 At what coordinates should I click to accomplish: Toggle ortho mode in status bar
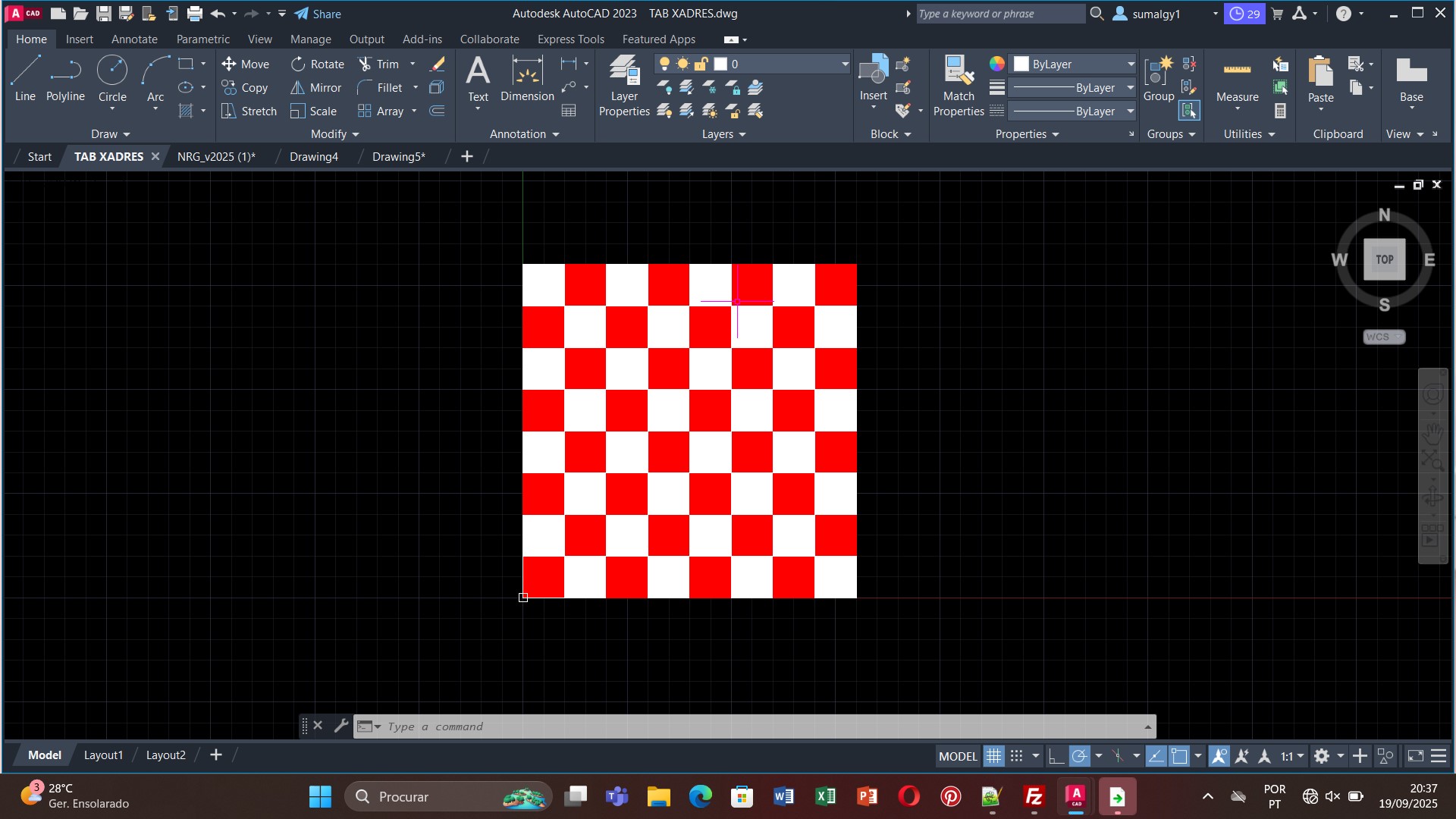[1056, 756]
